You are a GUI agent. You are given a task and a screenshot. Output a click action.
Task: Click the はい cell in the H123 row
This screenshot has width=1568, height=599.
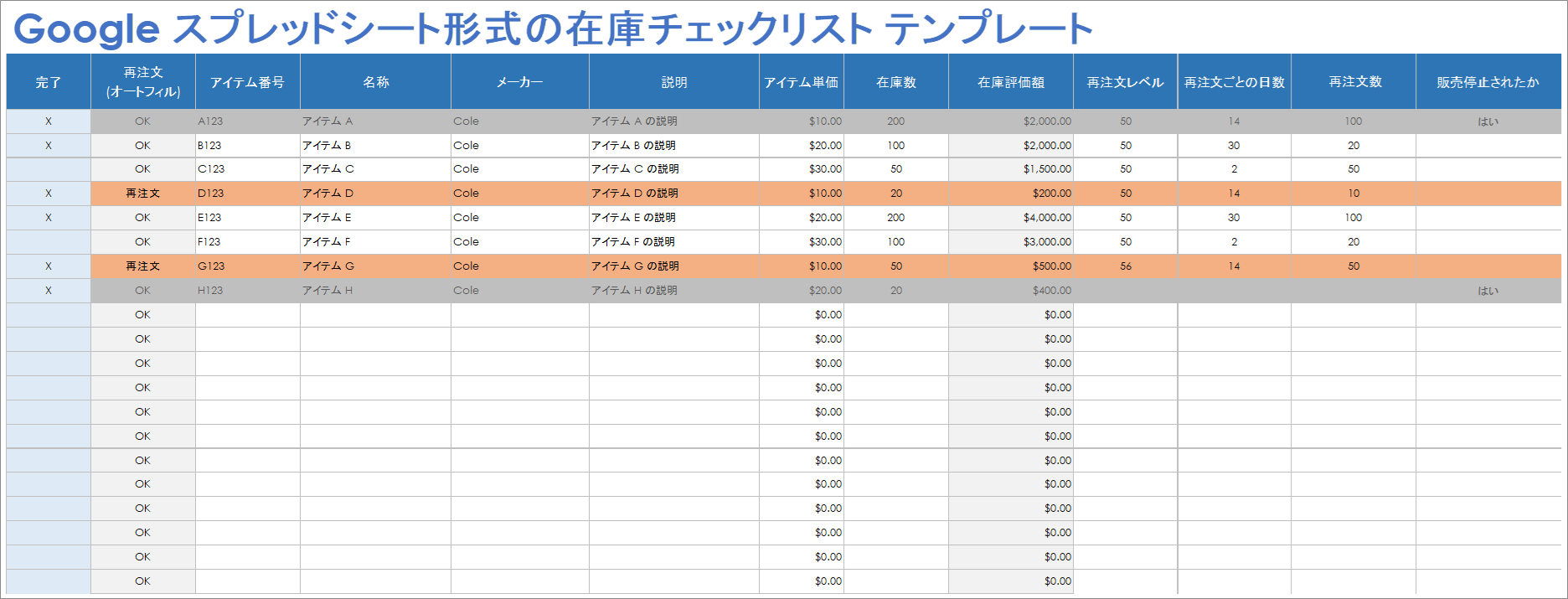point(1488,291)
